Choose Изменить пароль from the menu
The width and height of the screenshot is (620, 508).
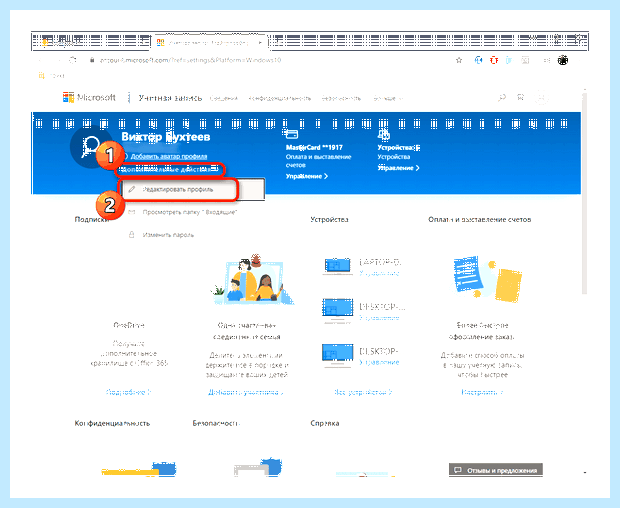pyautogui.click(x=168, y=235)
